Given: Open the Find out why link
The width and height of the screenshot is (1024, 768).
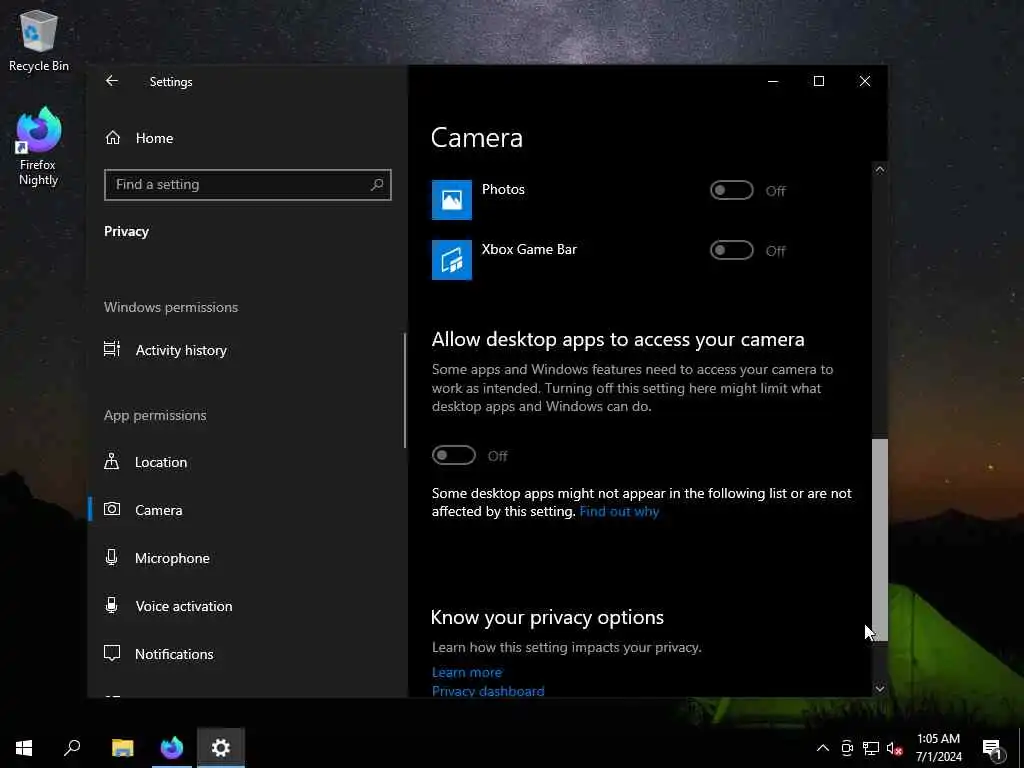Looking at the screenshot, I should click(x=619, y=511).
